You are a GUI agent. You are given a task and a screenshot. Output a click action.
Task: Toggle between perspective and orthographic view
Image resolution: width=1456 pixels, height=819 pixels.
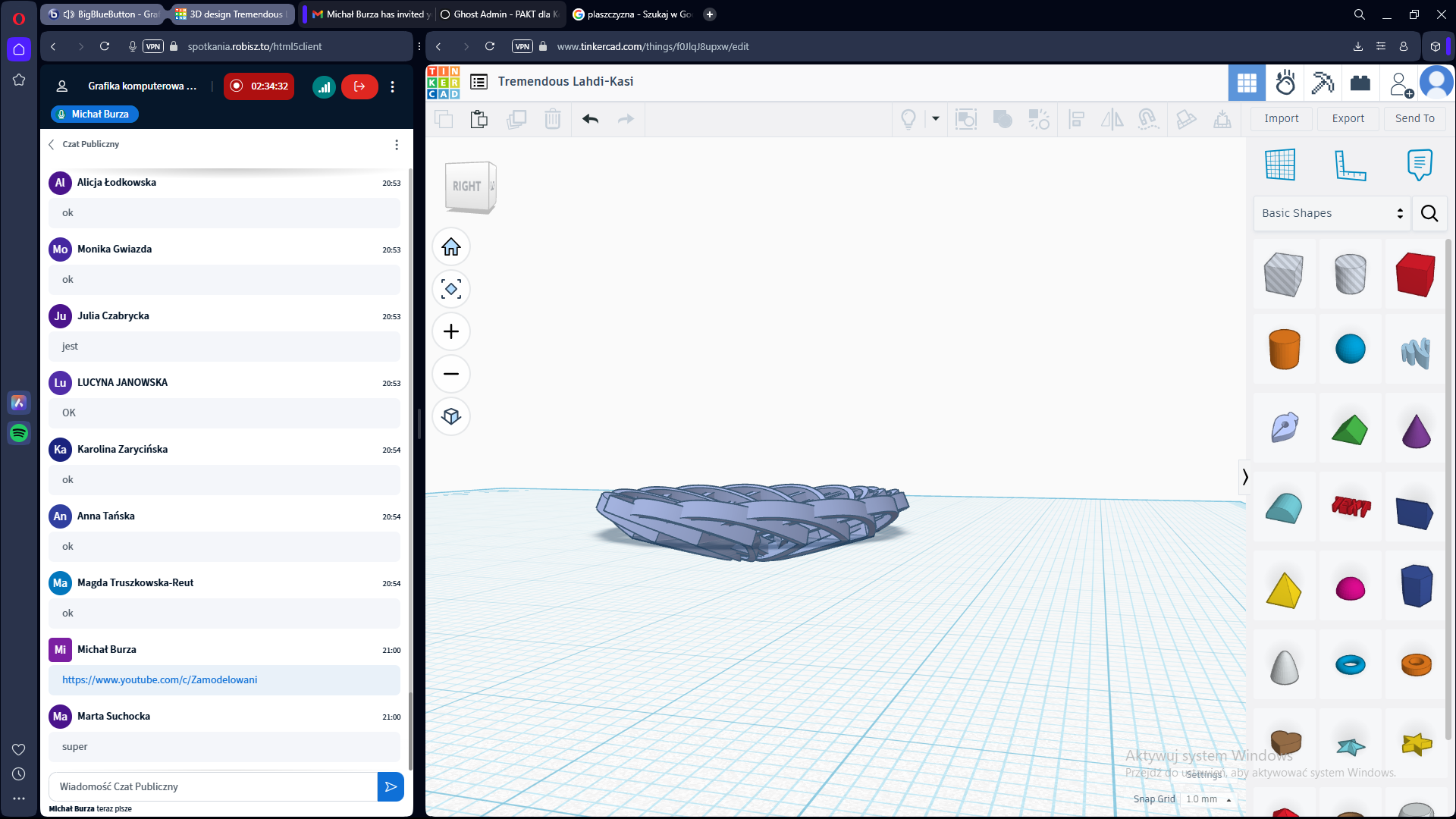pyautogui.click(x=451, y=416)
